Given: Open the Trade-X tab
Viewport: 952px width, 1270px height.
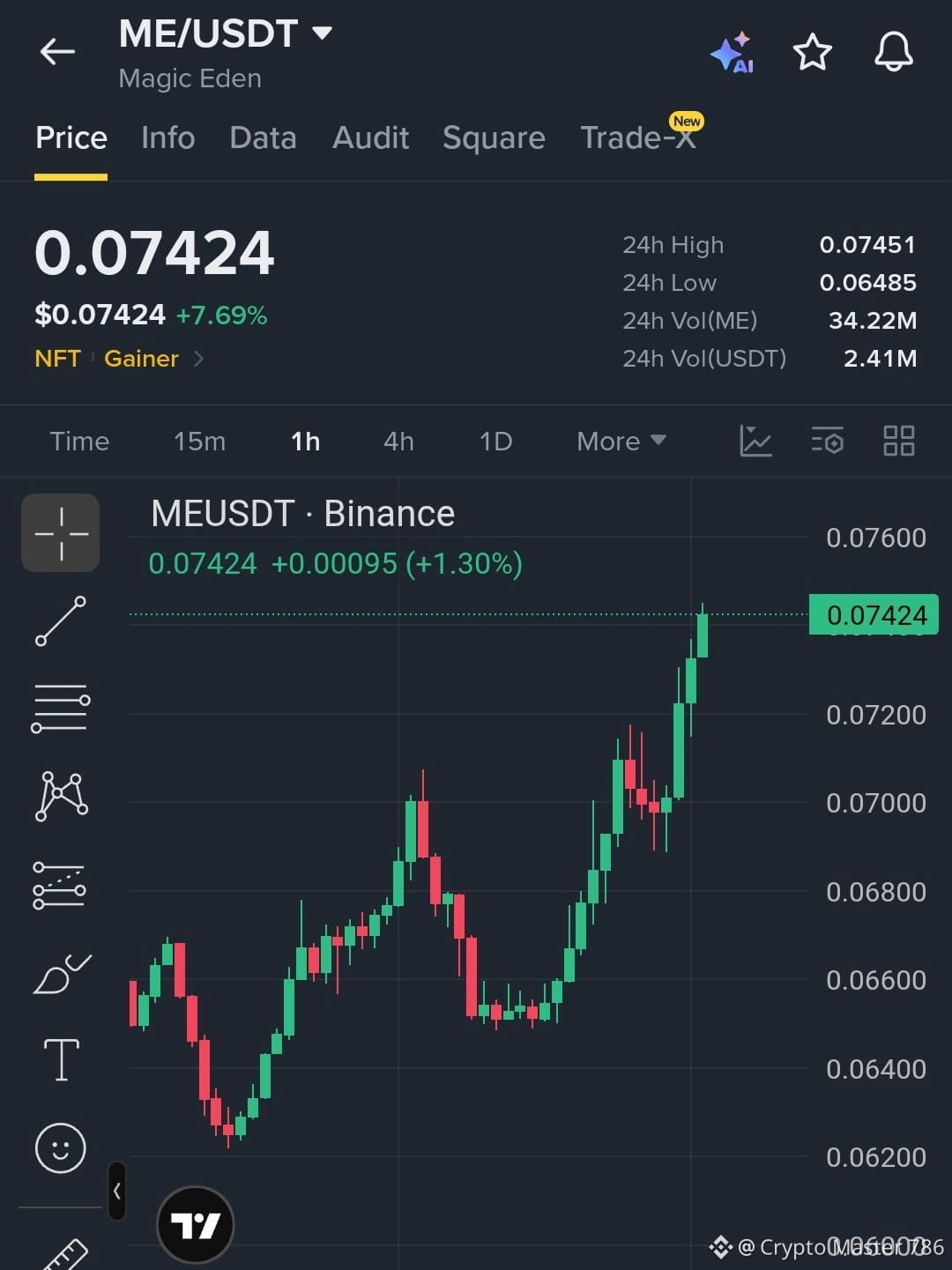Looking at the screenshot, I should click(x=638, y=138).
